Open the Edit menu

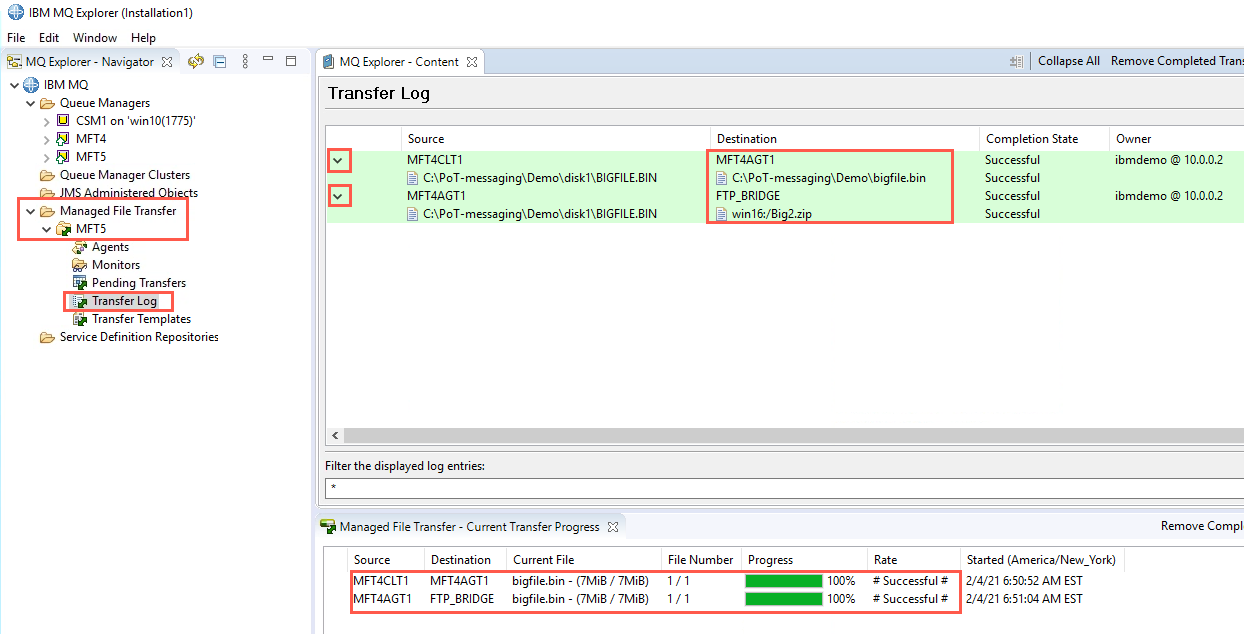[49, 37]
